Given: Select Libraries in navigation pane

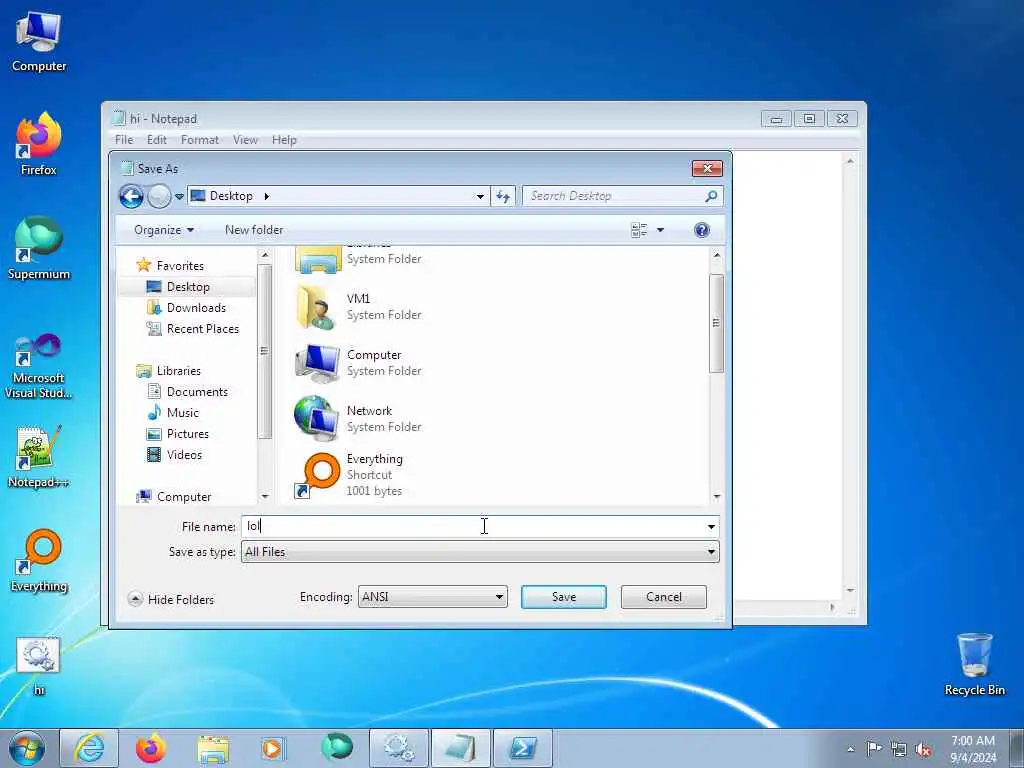Looking at the screenshot, I should [x=168, y=370].
